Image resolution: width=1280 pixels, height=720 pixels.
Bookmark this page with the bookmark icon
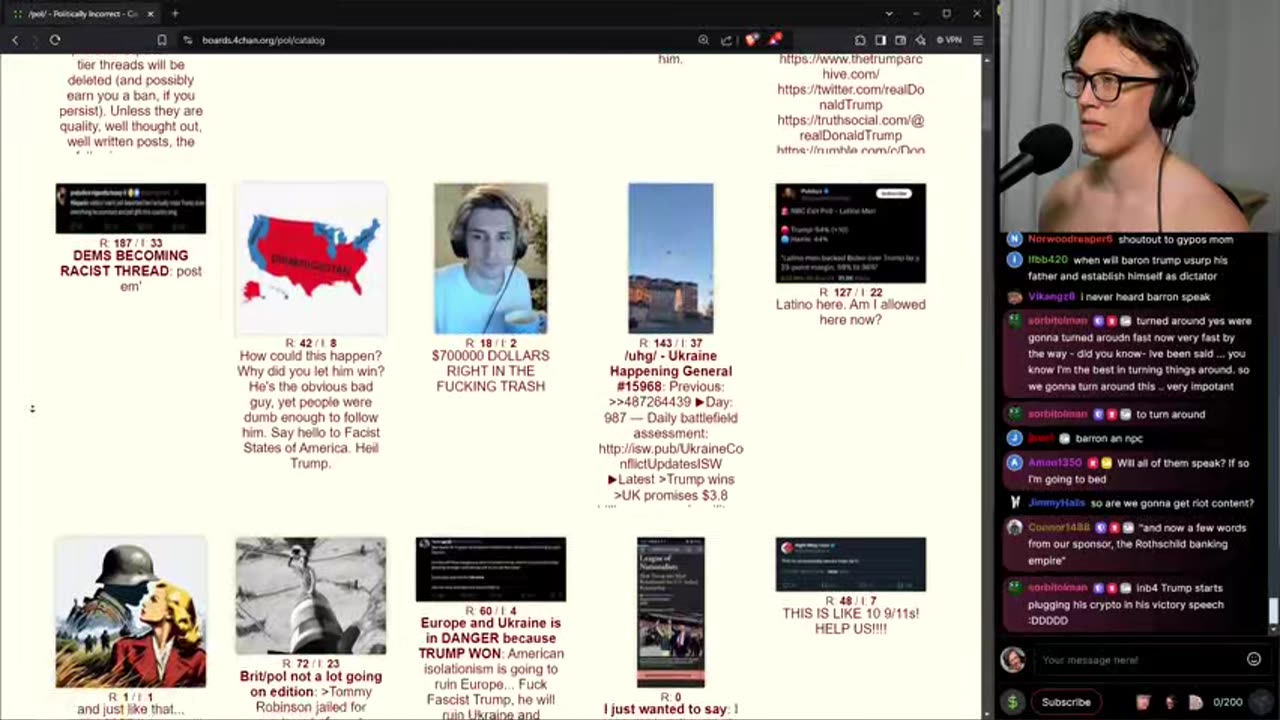(162, 40)
